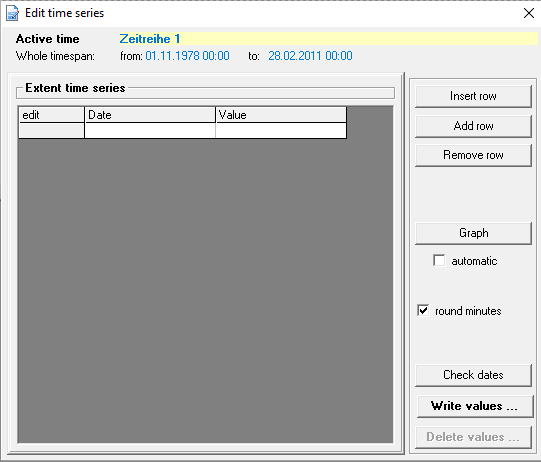The width and height of the screenshot is (541, 462).
Task: Click the Check dates button
Action: point(473,375)
